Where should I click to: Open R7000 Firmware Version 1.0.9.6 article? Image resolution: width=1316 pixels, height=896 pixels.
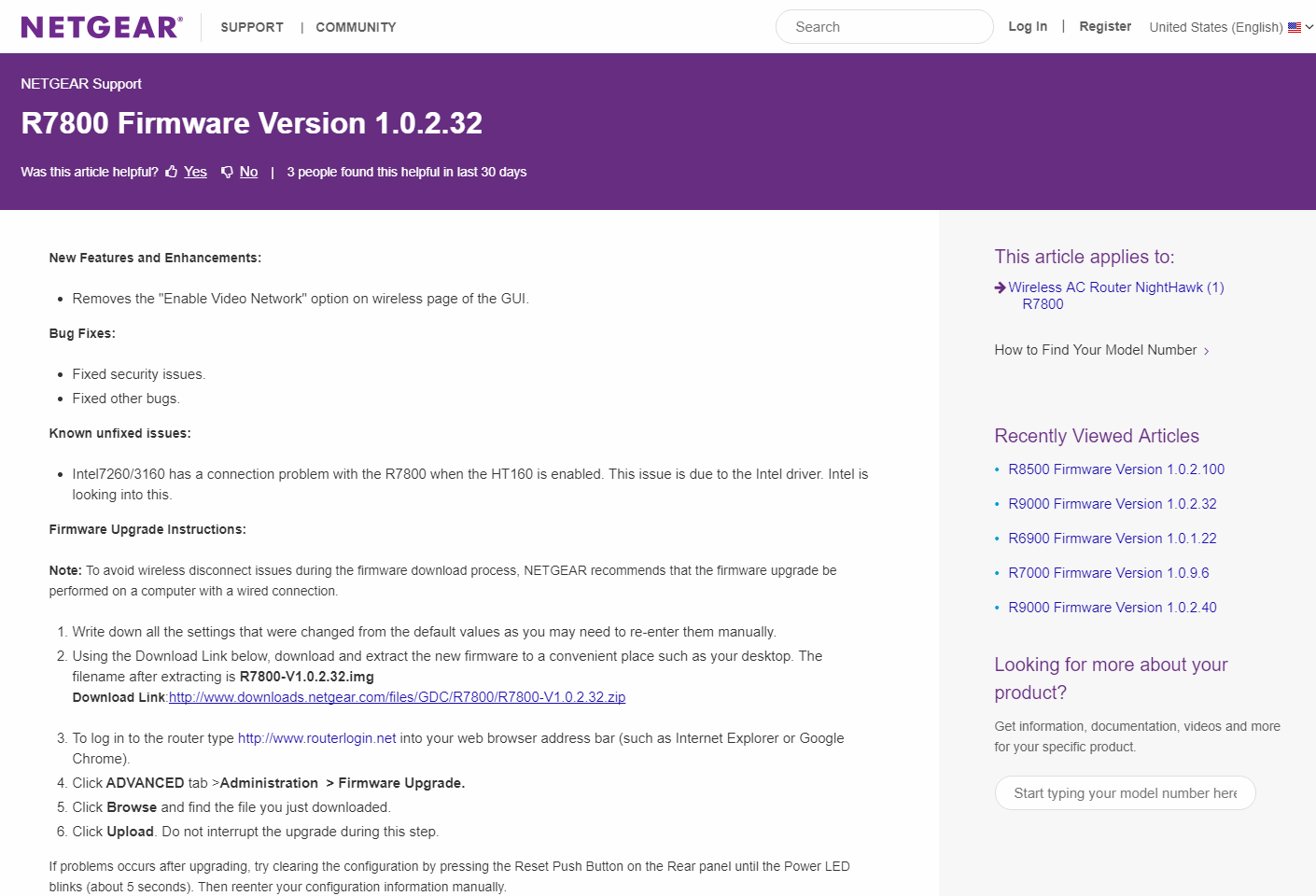pyautogui.click(x=1109, y=573)
